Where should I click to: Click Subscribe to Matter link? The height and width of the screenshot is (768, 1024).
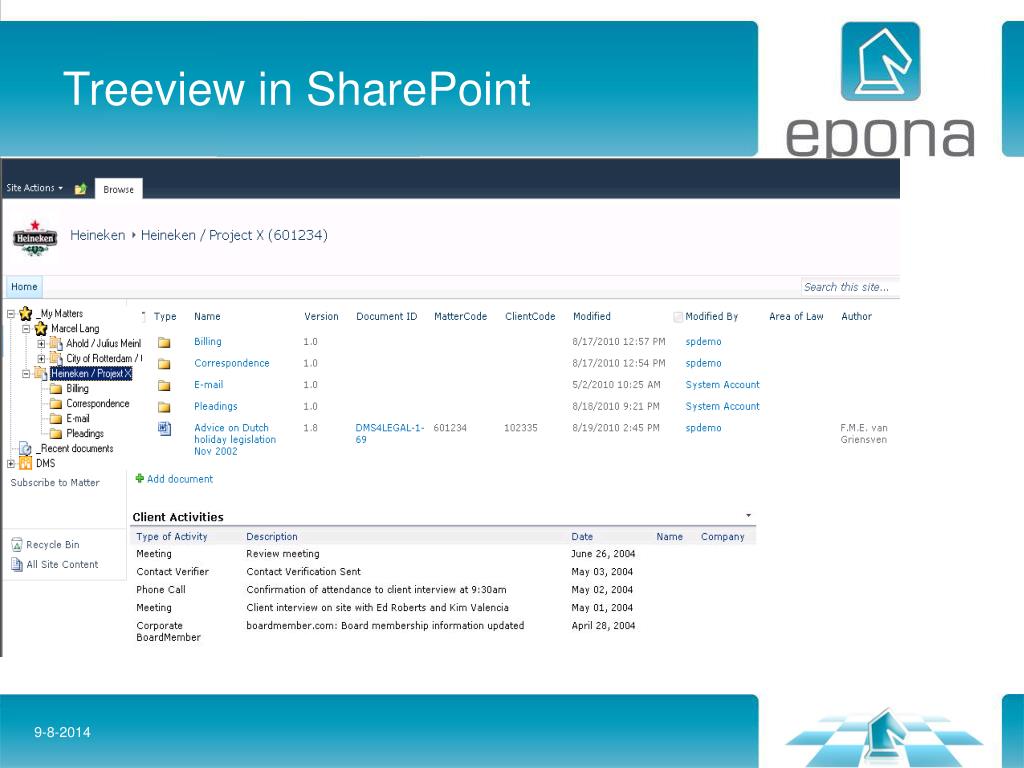(55, 483)
